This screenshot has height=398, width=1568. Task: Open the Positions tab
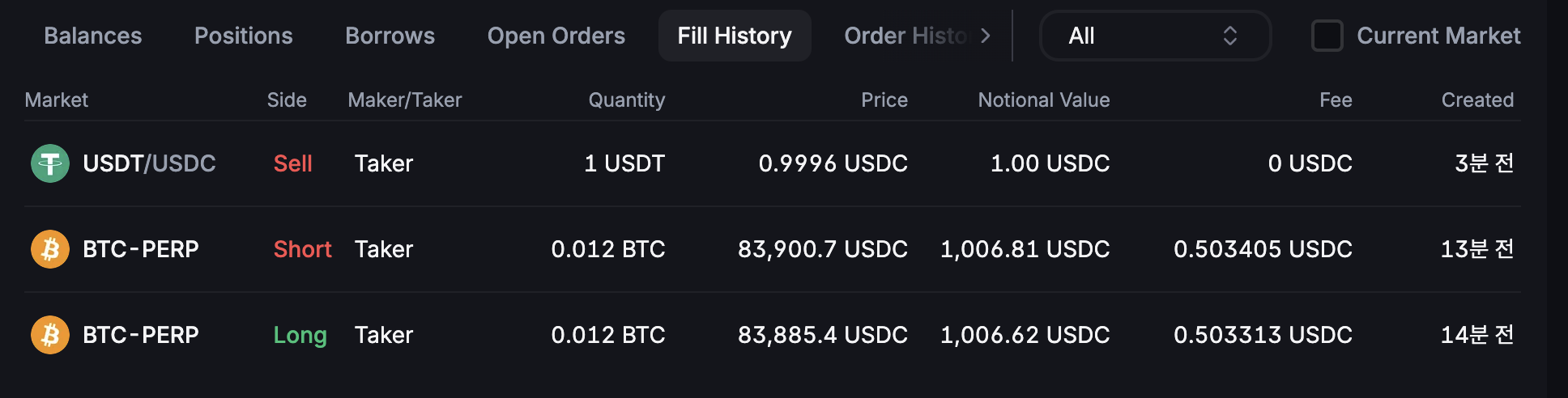[x=244, y=36]
